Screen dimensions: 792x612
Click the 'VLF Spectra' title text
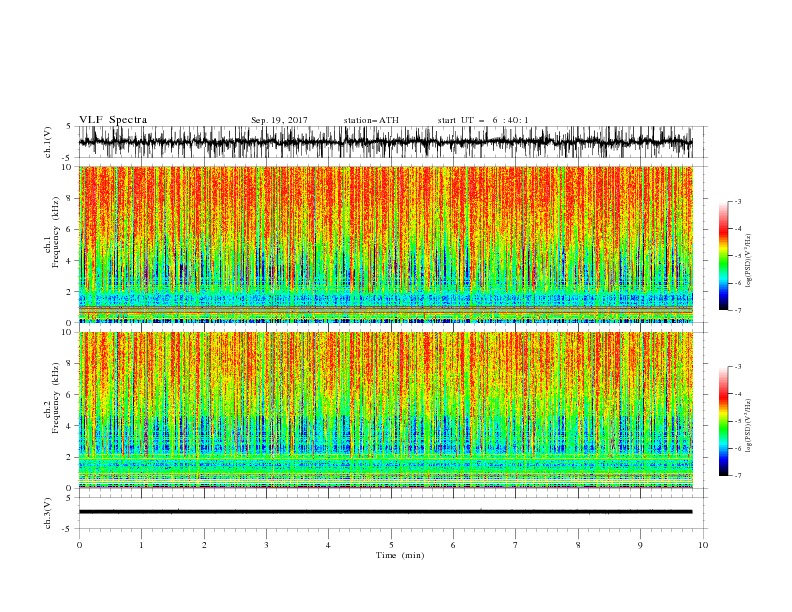113,120
